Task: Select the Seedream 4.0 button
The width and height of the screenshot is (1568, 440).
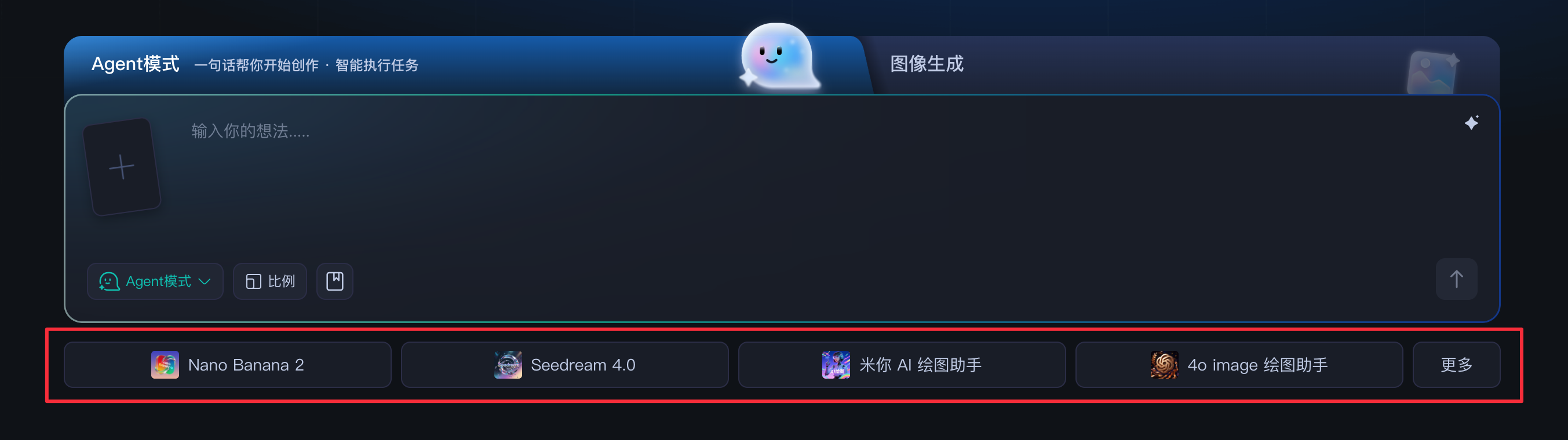Action: click(565, 365)
